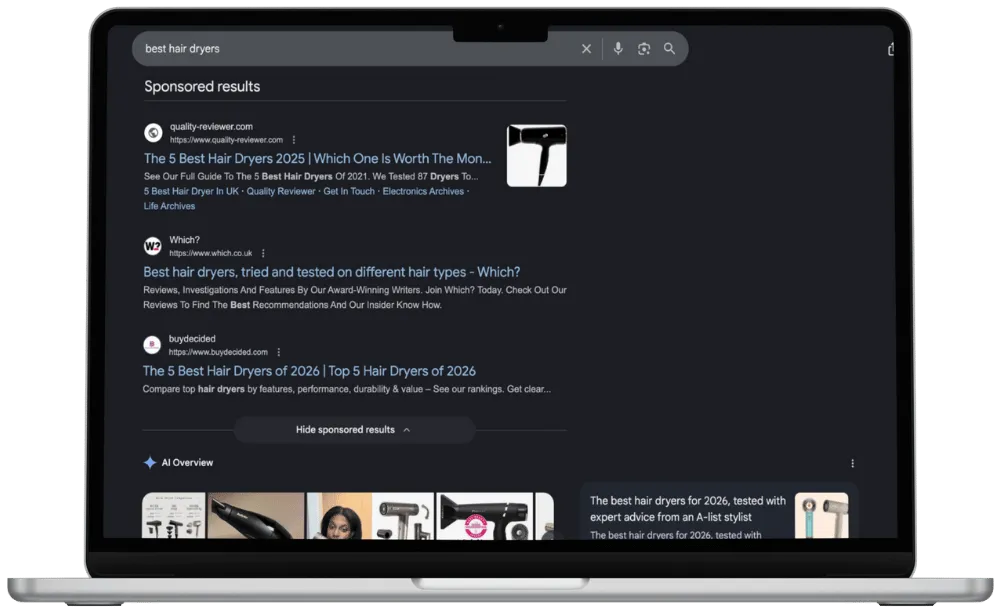The height and width of the screenshot is (611, 1000).
Task: Open options menu next to which.co.uk URL
Action: pyautogui.click(x=263, y=253)
